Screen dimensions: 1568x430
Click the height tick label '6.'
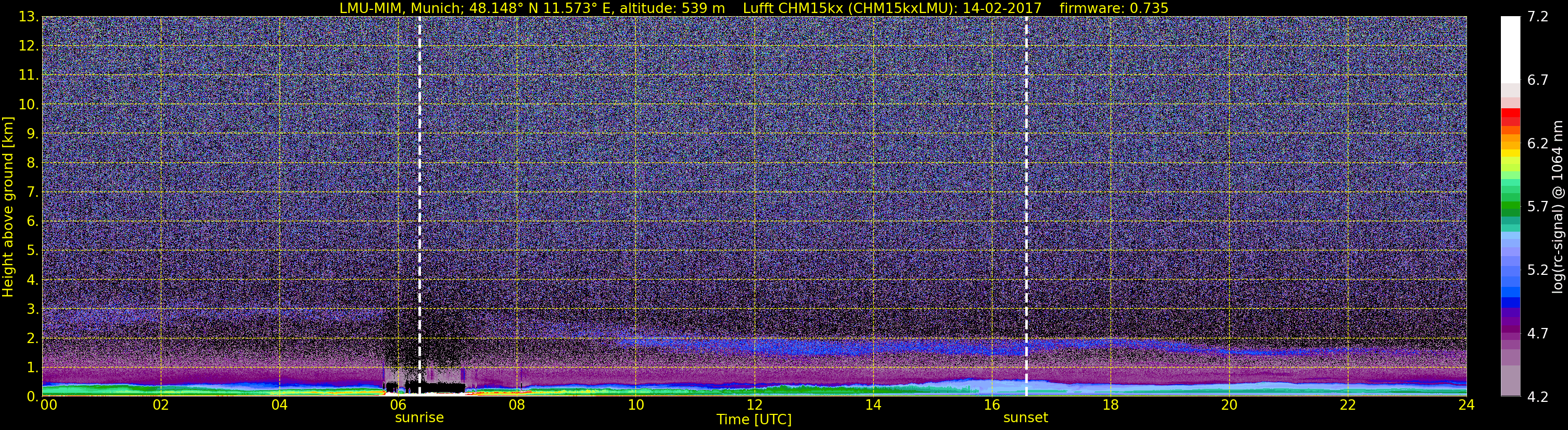tap(33, 221)
